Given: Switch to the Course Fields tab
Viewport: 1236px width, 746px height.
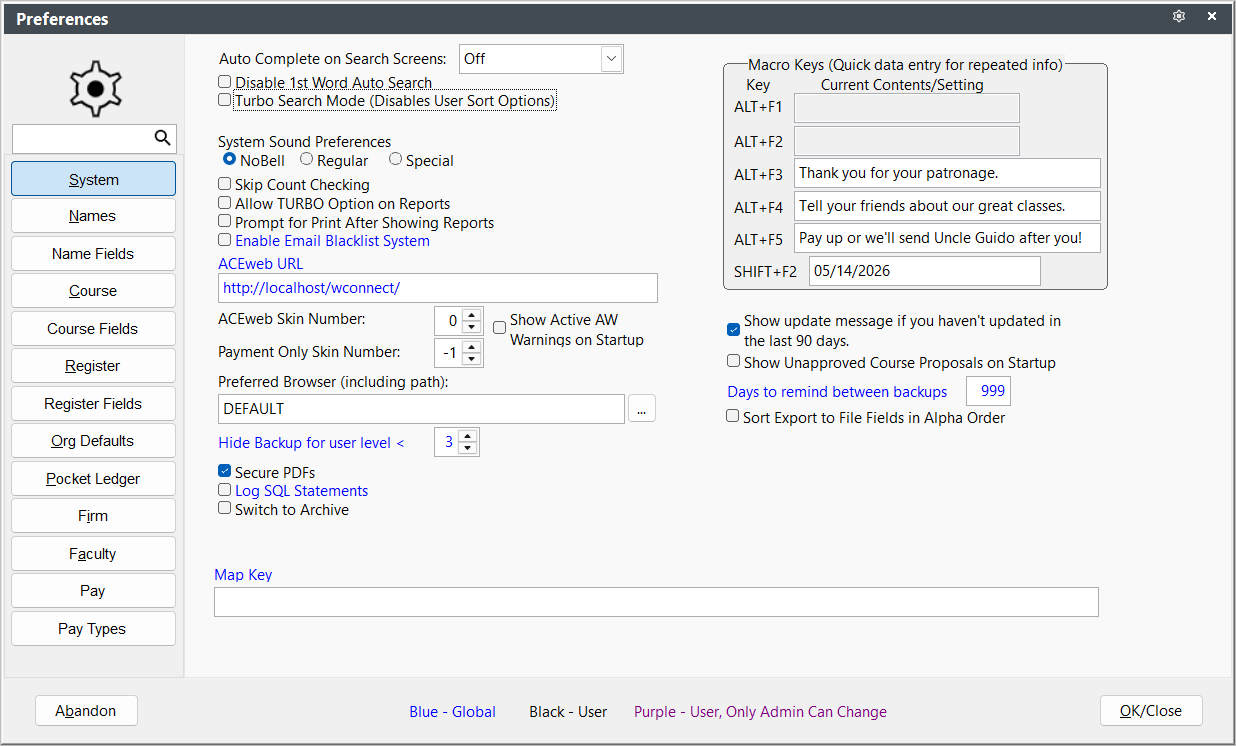Looking at the screenshot, I should click(x=94, y=329).
